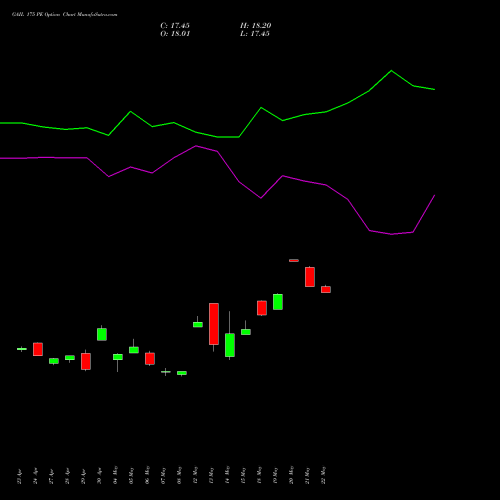
Task: Click the red candle above 24 Apr
Action: pyautogui.click(x=38, y=349)
